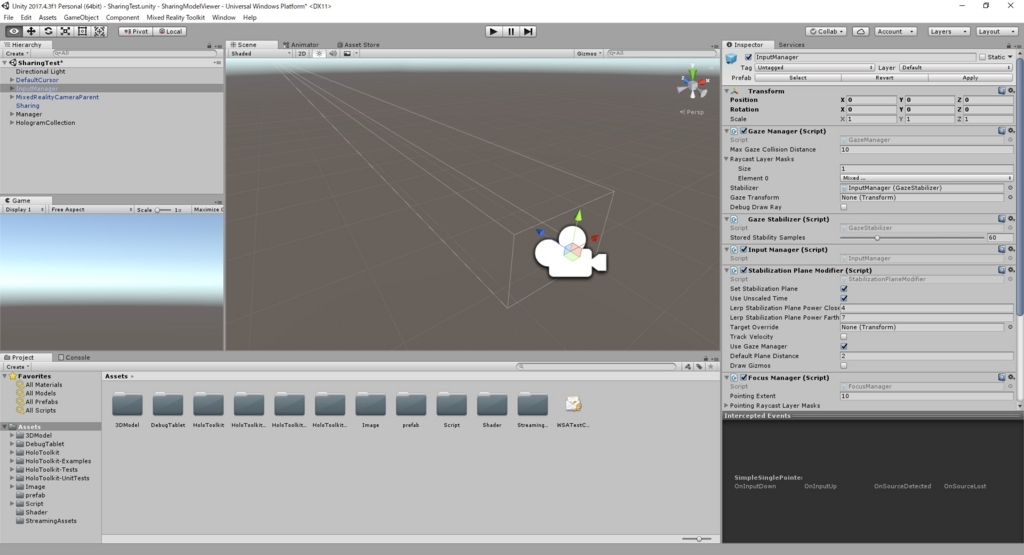This screenshot has height=555, width=1024.
Task: Open Input Manager help book icon
Action: [1001, 249]
